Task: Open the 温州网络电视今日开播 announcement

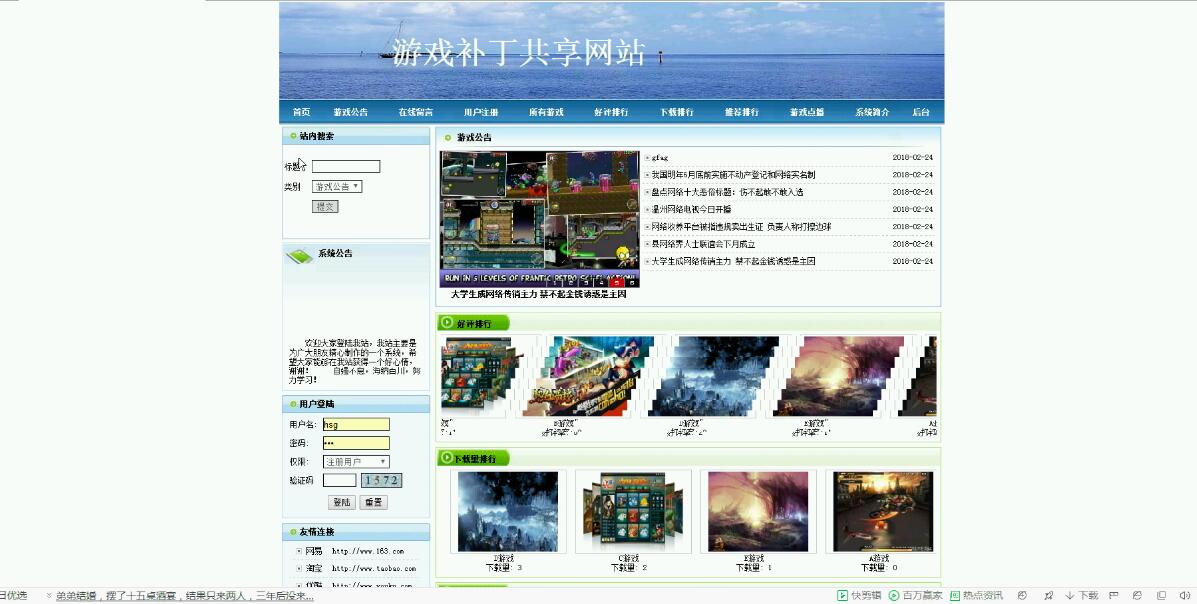Action: click(x=691, y=209)
